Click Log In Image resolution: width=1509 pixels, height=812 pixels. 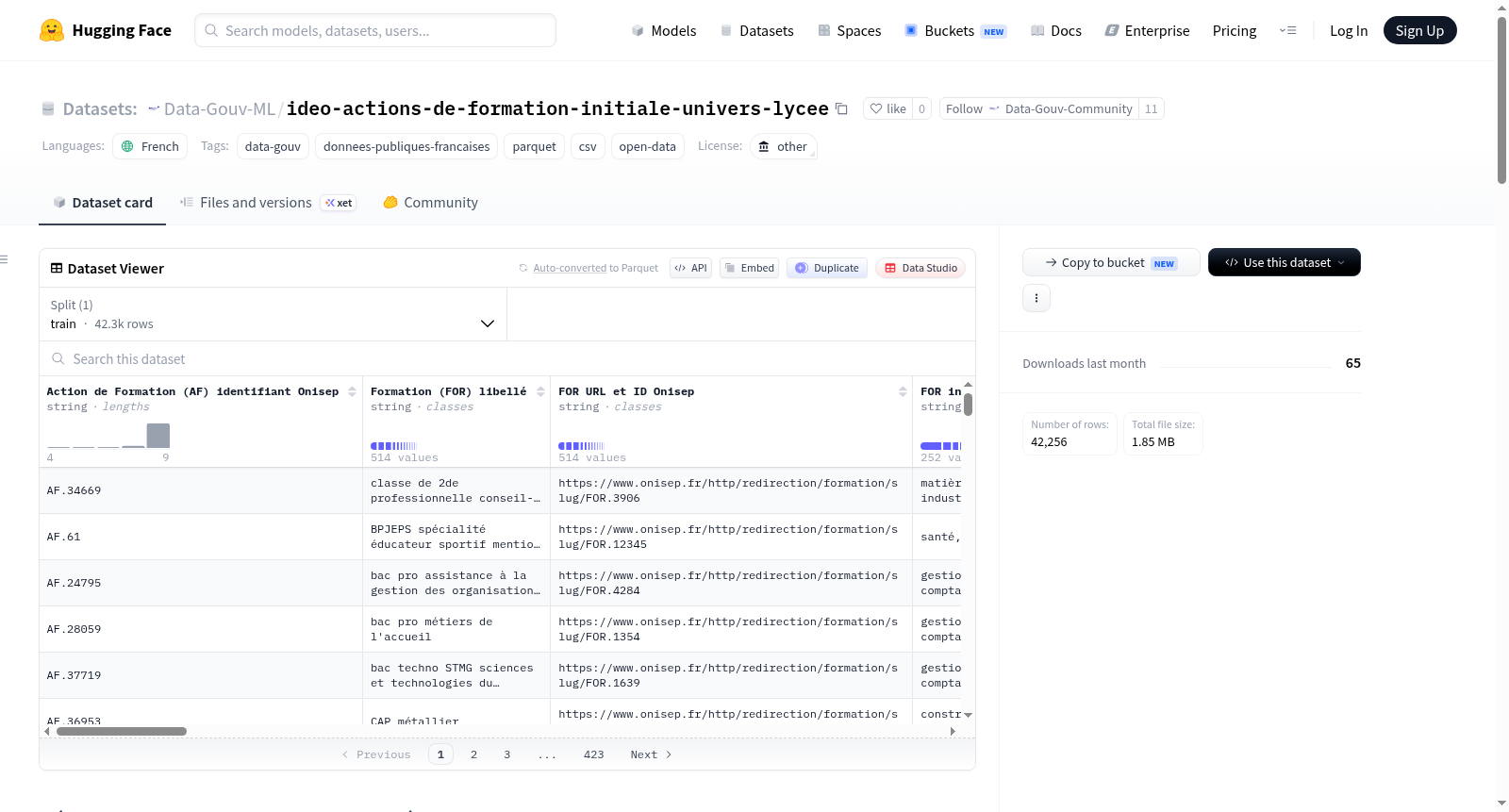1349,30
